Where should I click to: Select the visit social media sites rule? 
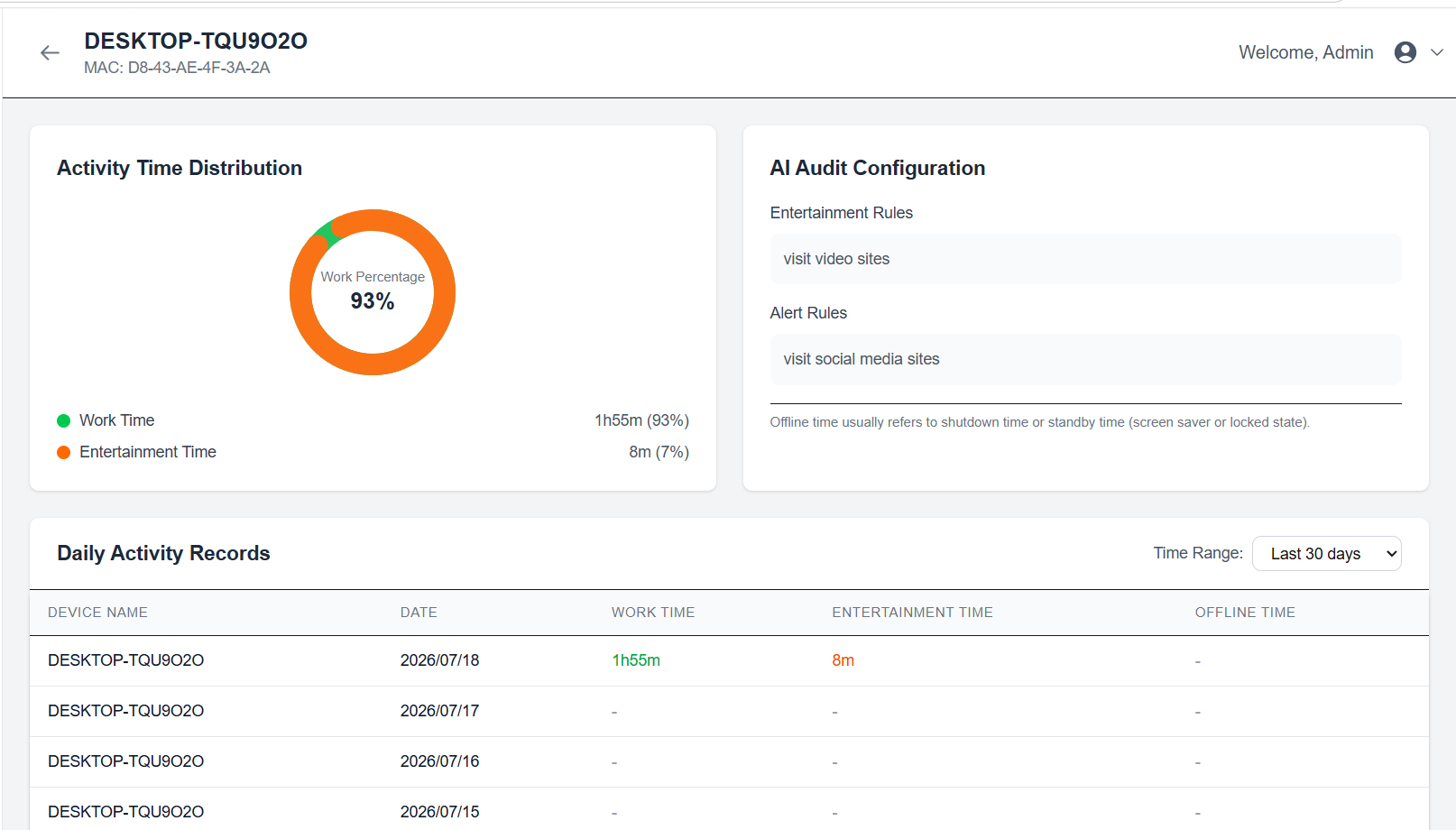coord(1085,359)
